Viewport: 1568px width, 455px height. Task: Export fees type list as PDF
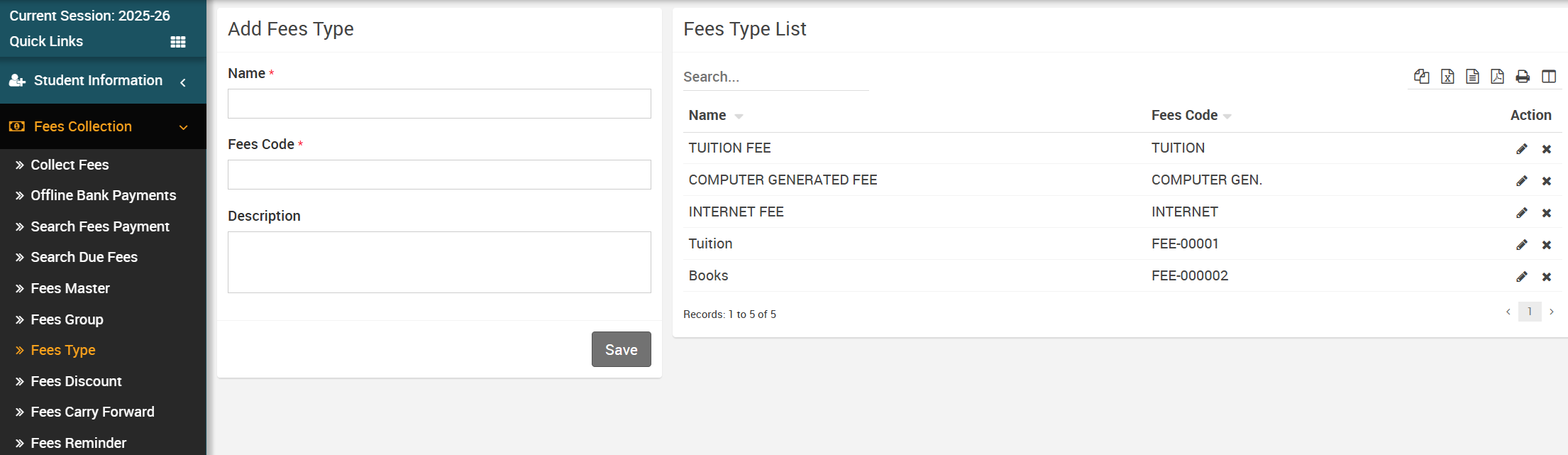[x=1497, y=77]
